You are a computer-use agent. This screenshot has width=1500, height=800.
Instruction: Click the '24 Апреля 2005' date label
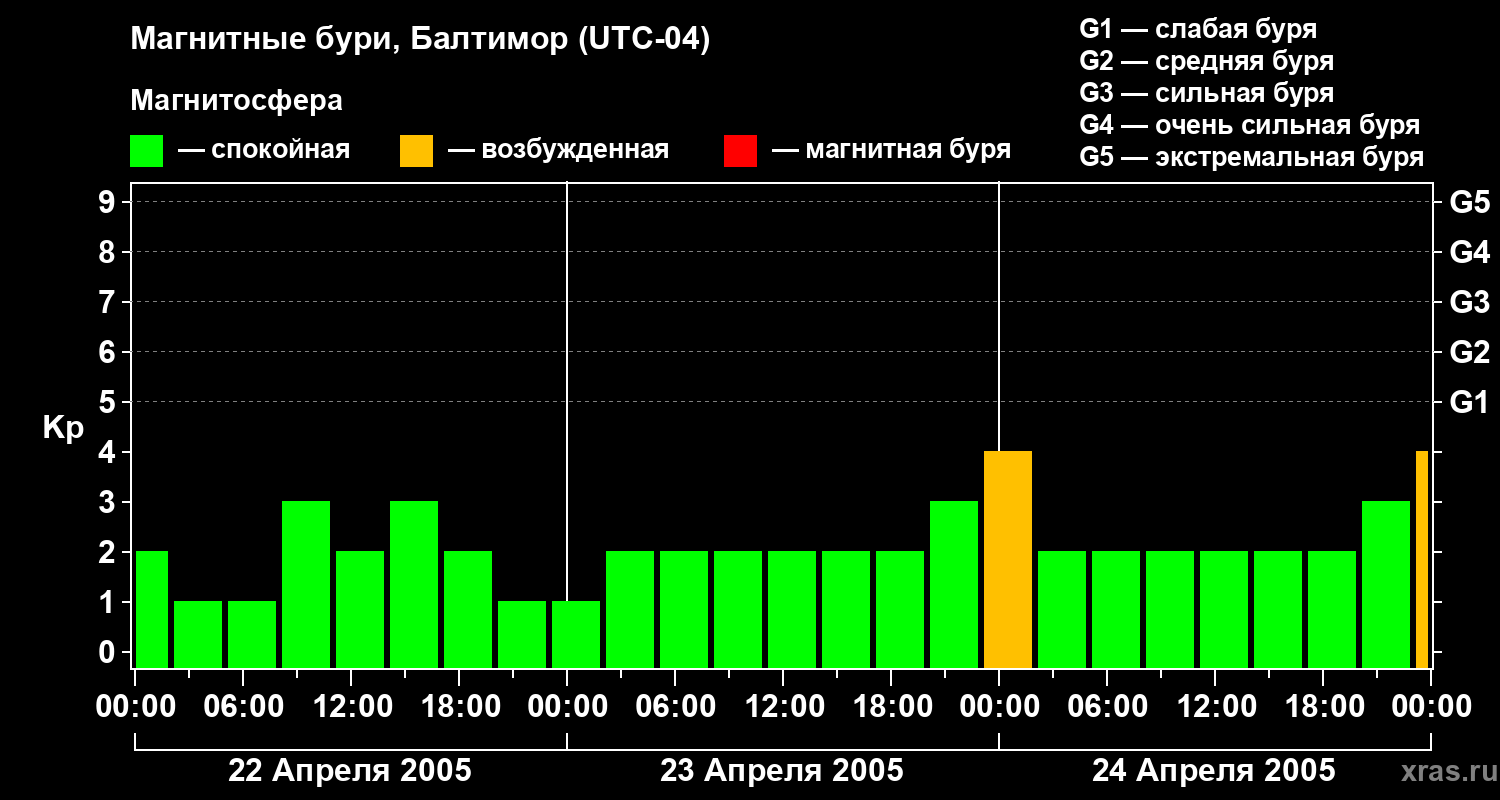click(1214, 771)
